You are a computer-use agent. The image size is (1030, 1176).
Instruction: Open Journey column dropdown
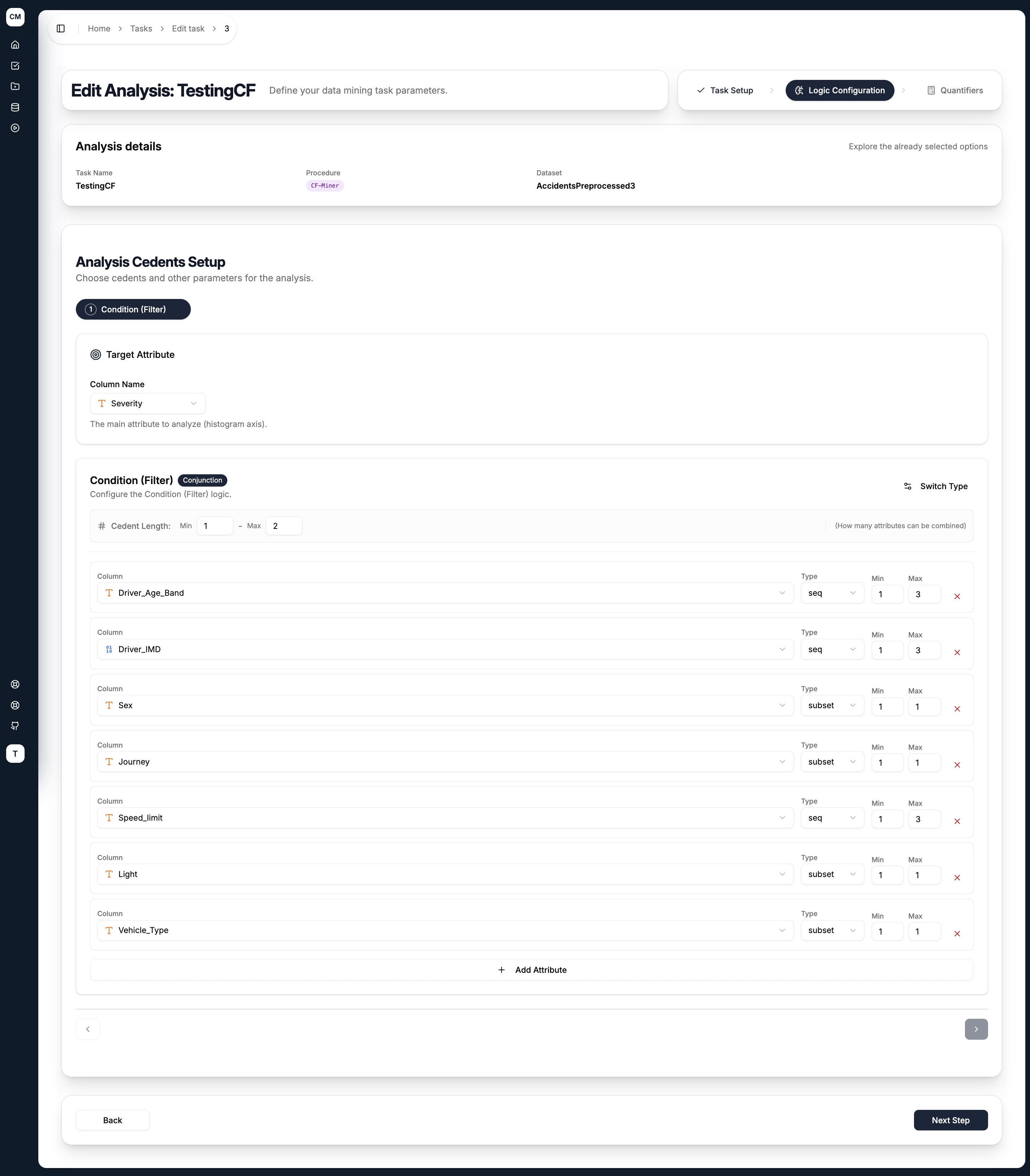[x=445, y=762]
